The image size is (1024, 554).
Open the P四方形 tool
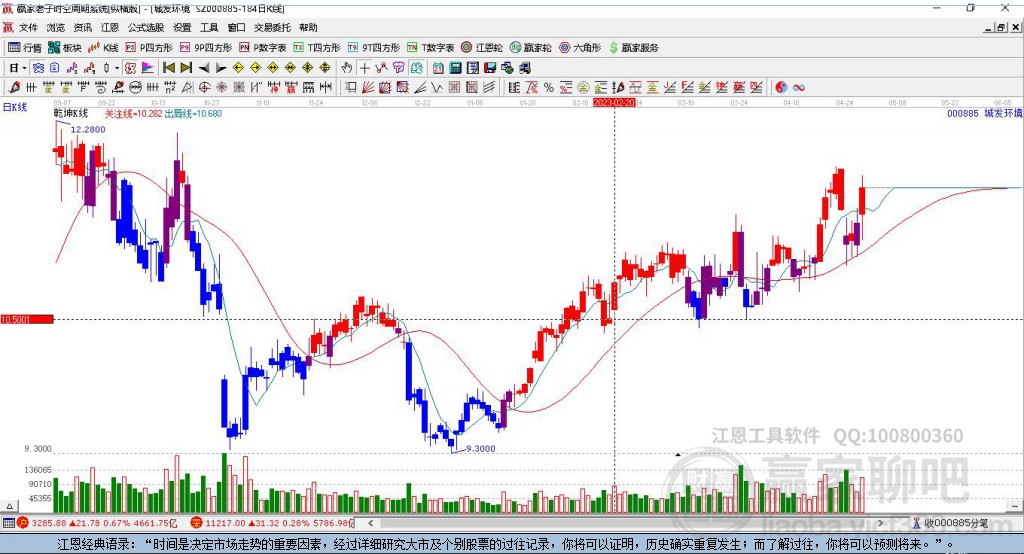(149, 48)
